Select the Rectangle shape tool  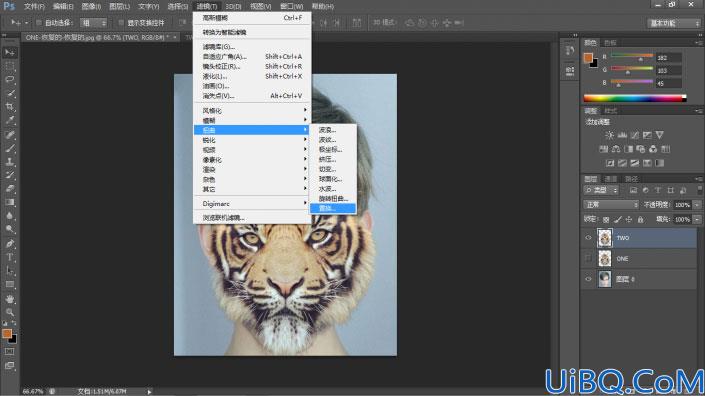point(9,285)
